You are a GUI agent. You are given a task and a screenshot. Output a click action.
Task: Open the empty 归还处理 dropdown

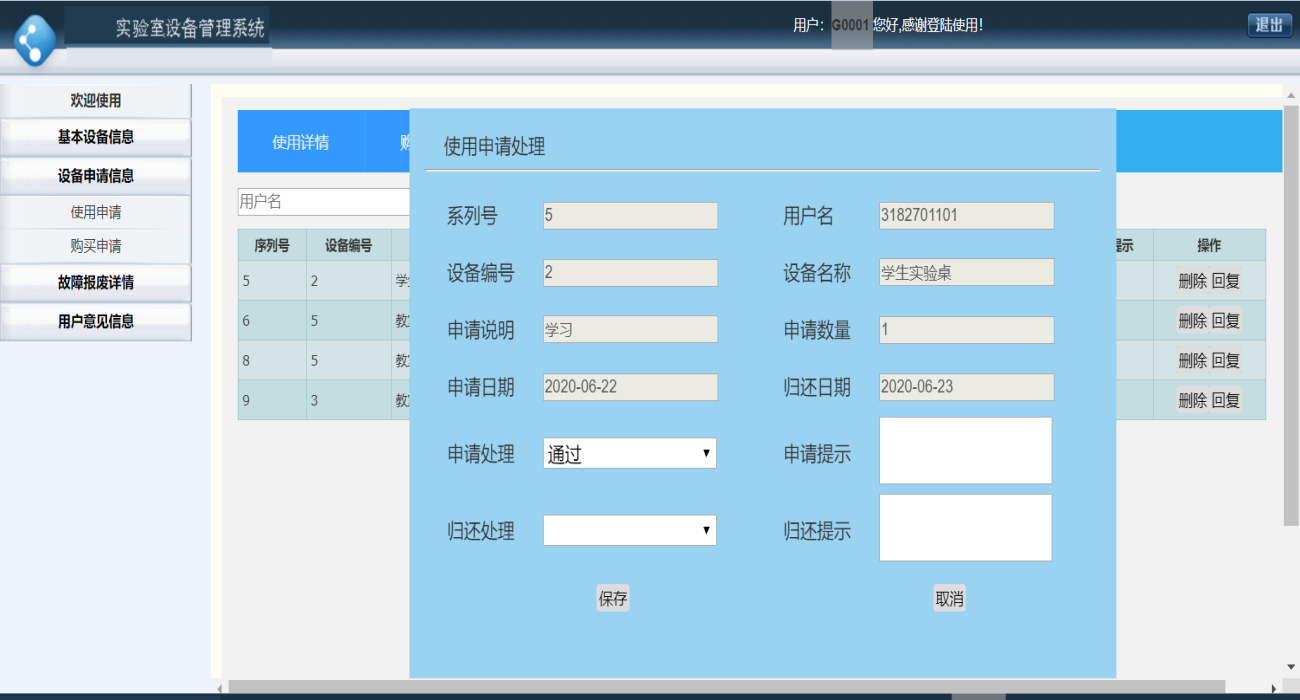630,530
